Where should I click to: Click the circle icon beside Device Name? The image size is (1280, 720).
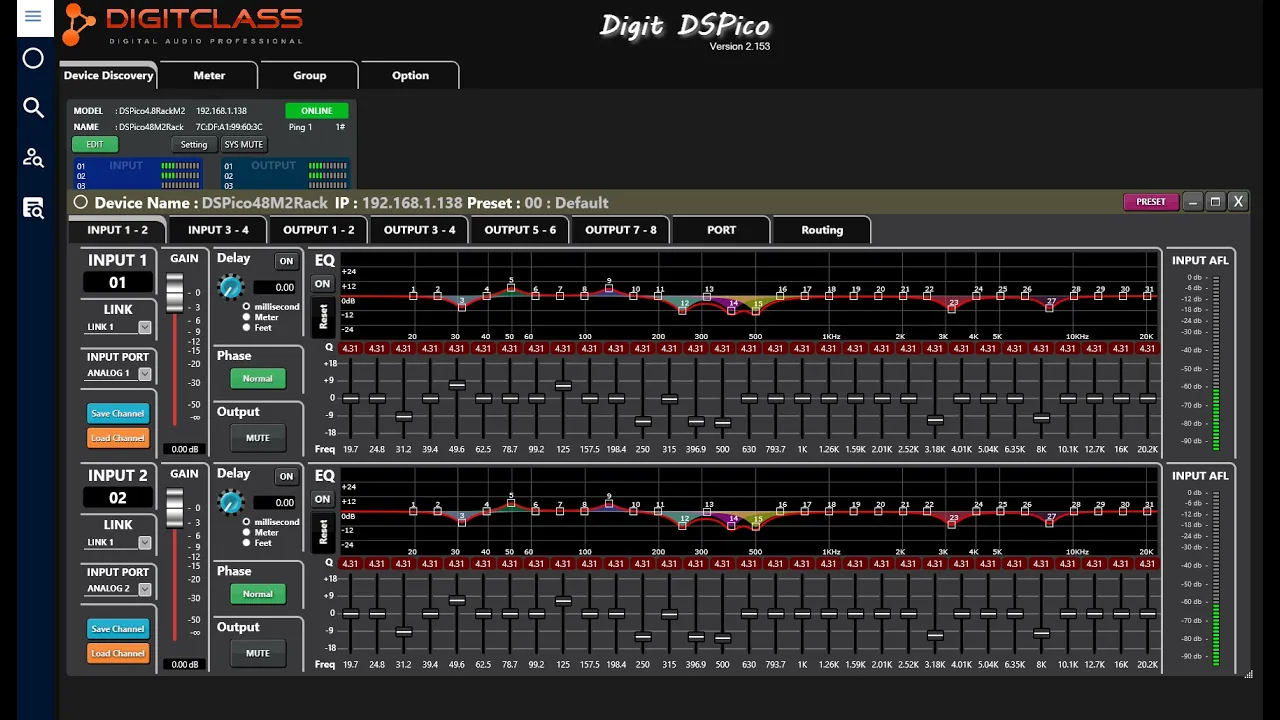(81, 202)
